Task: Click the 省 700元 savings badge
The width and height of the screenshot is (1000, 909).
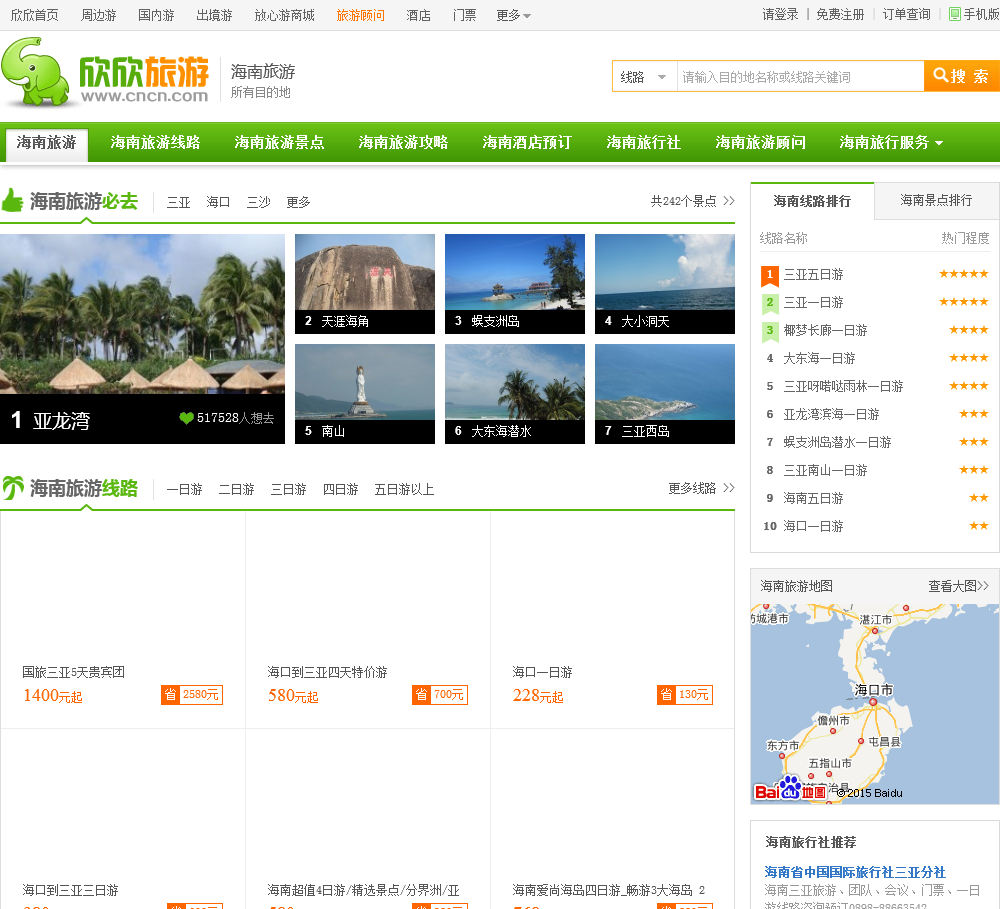Action: point(440,695)
